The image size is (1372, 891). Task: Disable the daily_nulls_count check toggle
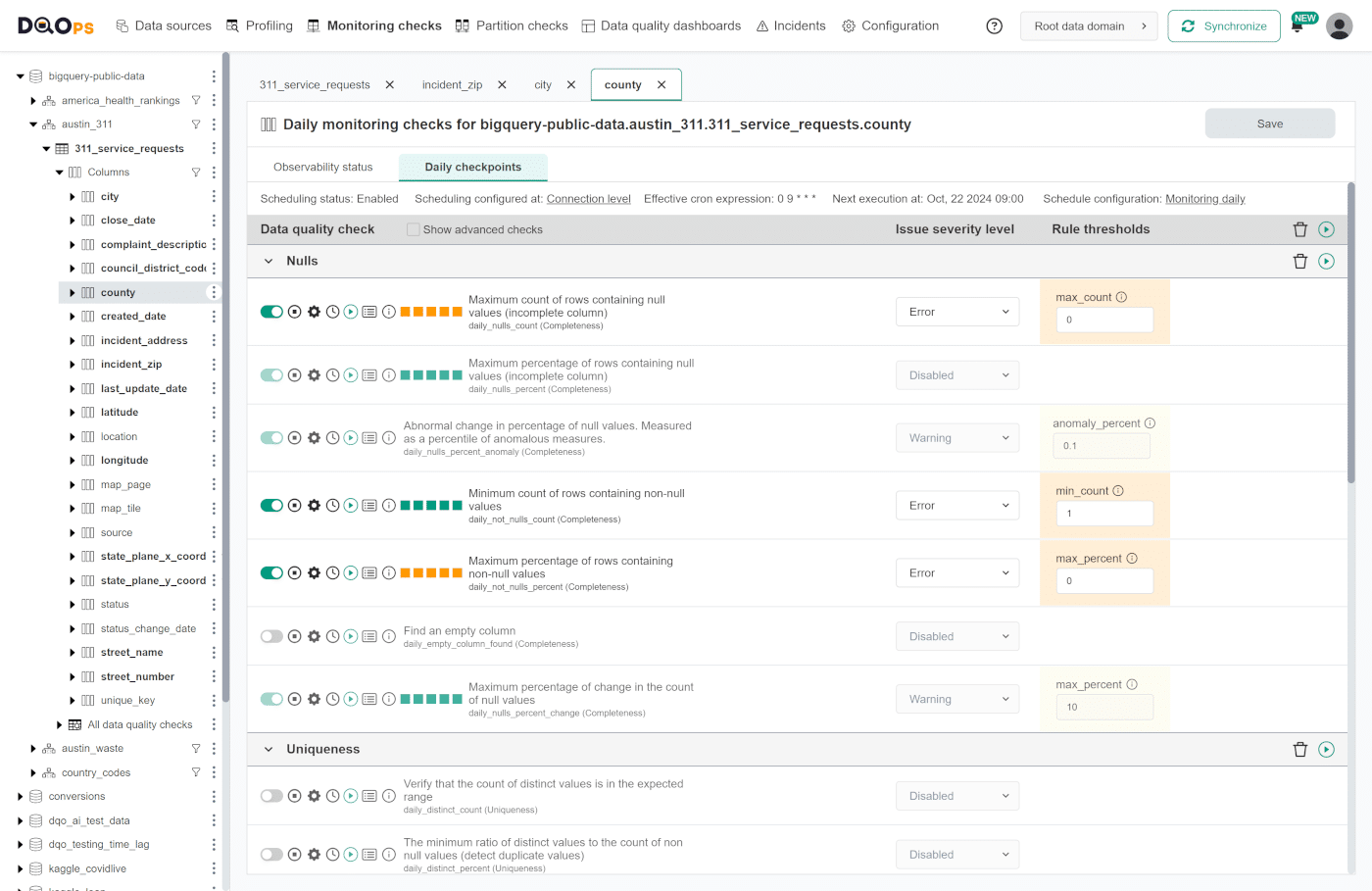(x=271, y=312)
